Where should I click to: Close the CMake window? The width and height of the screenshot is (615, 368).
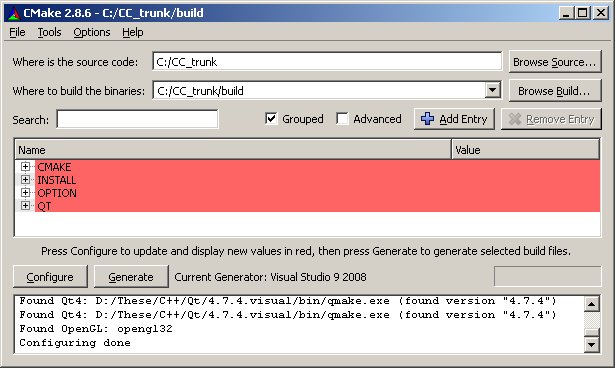click(x=601, y=13)
